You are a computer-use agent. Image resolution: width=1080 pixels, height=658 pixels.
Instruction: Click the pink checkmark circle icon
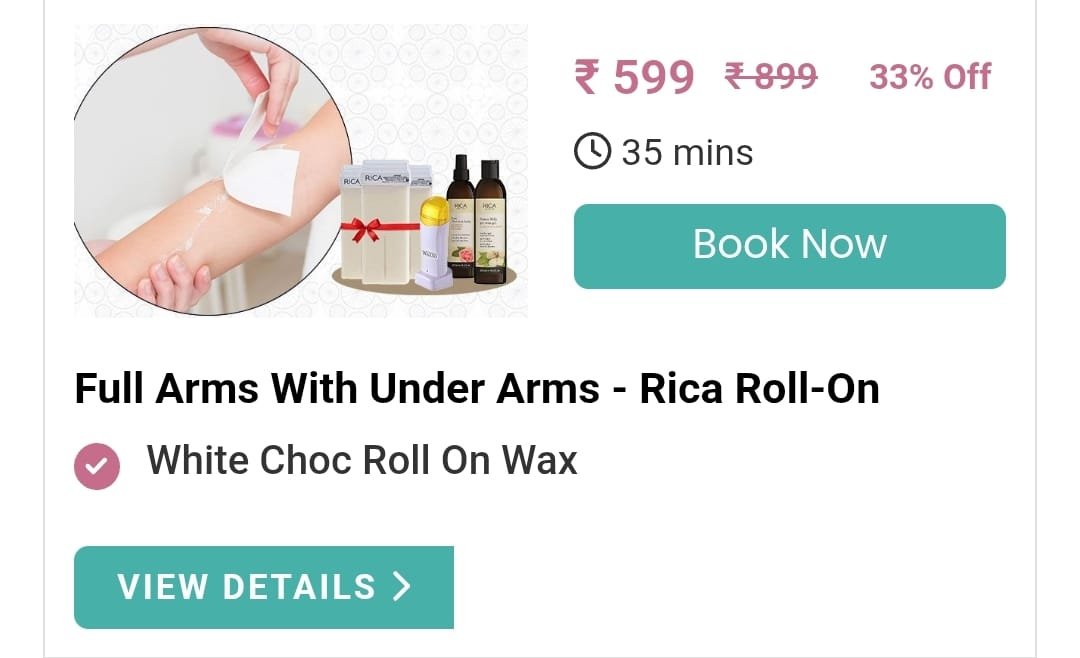tap(97, 466)
